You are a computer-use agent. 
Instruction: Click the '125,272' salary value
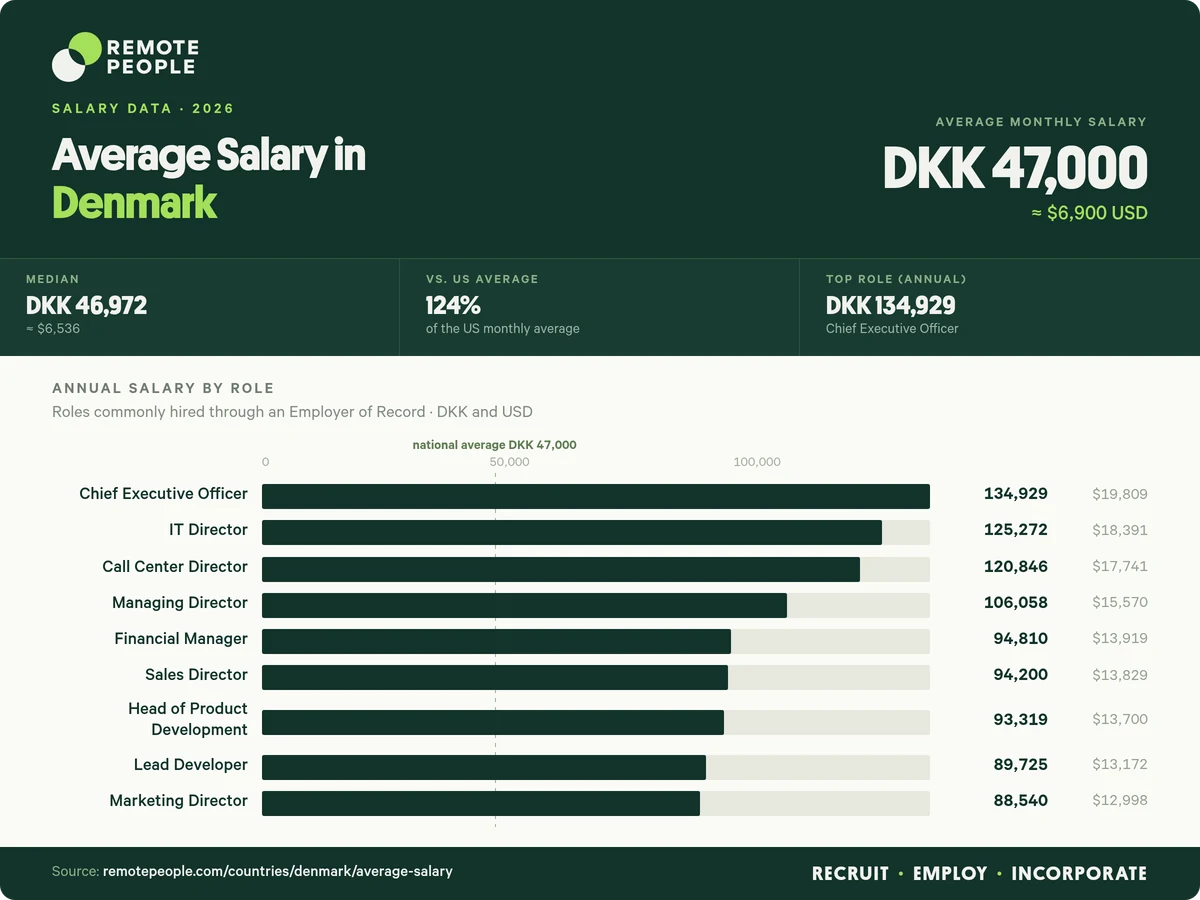pos(1016,530)
